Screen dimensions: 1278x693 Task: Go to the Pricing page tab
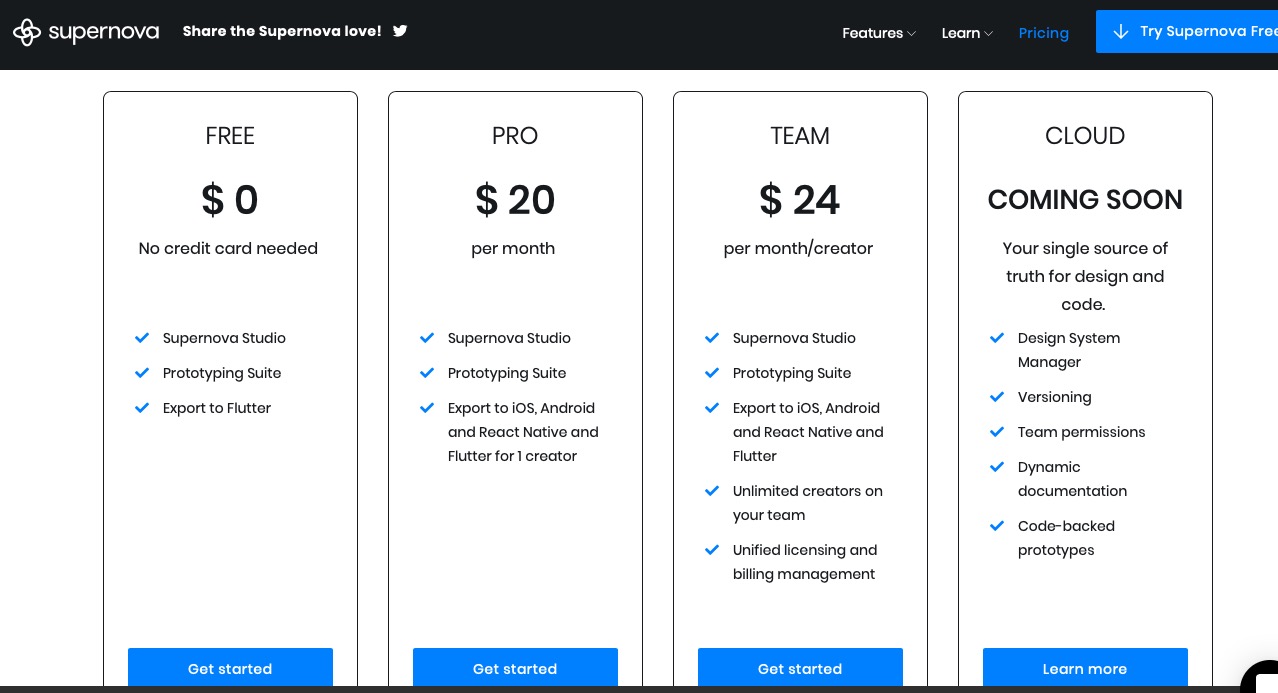coord(1043,33)
